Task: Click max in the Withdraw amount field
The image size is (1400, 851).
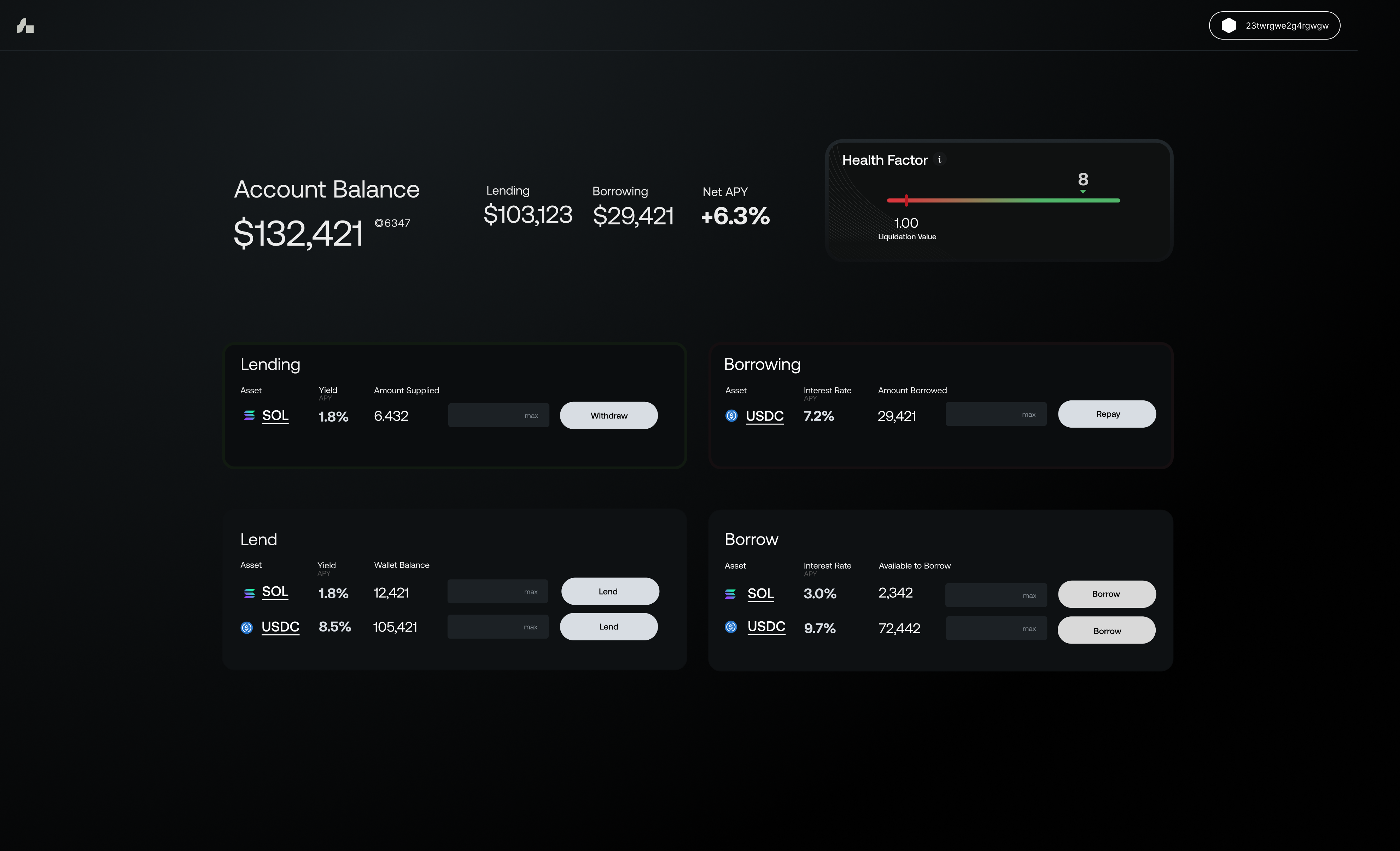Action: (x=531, y=416)
